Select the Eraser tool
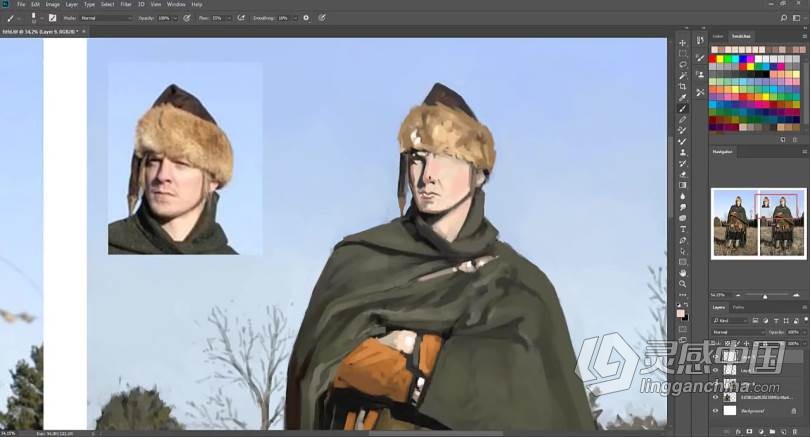The width and height of the screenshot is (810, 437). point(682,175)
